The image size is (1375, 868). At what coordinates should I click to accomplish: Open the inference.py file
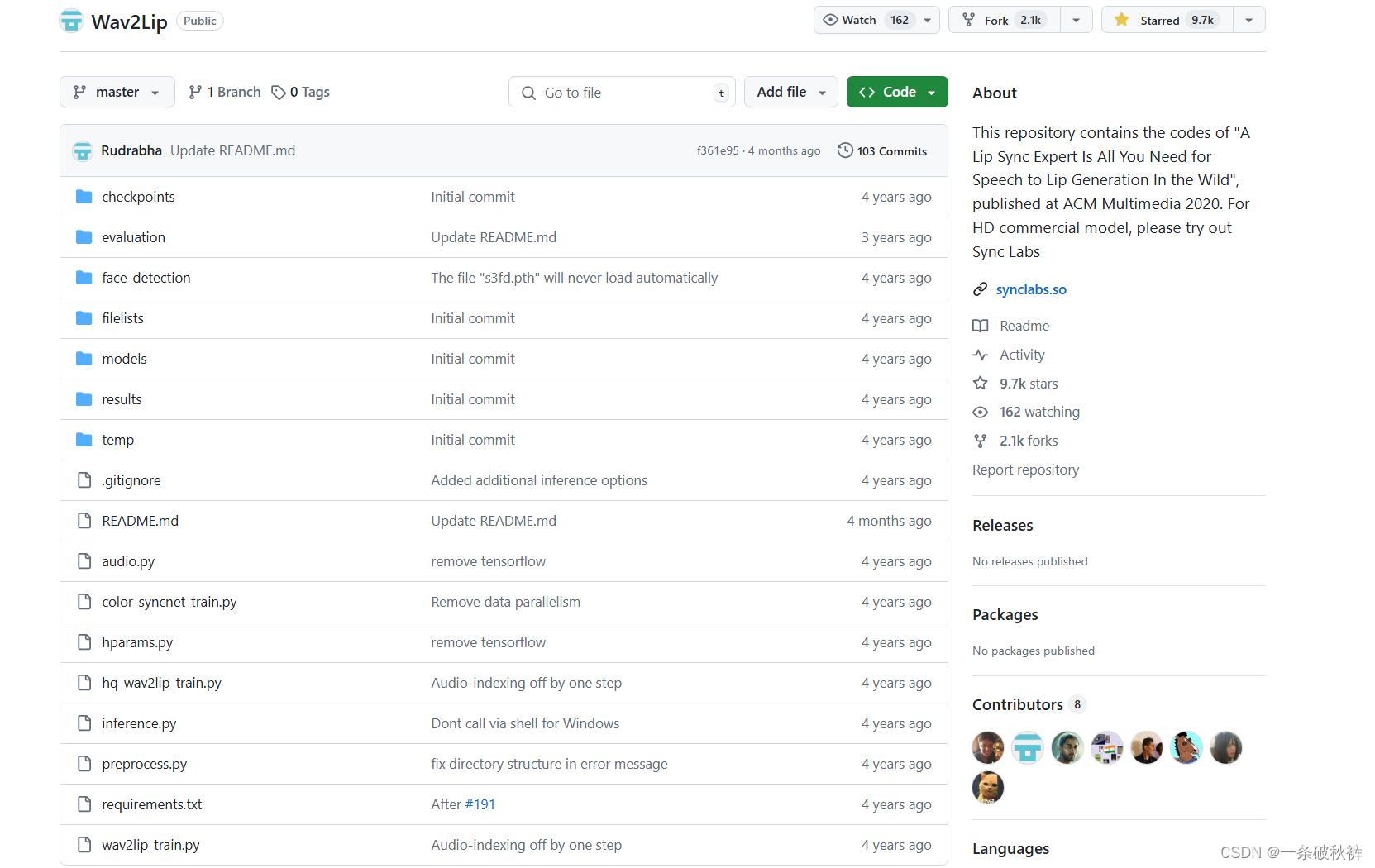pos(139,723)
